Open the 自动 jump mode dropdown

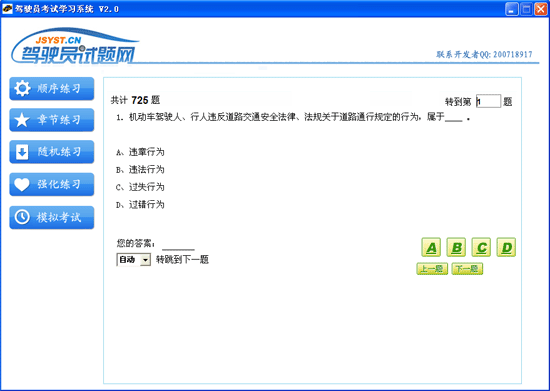(134, 260)
